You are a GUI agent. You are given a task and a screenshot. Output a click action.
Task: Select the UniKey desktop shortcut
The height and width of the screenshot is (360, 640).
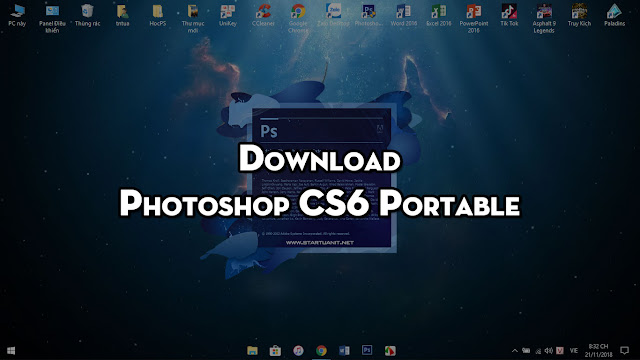point(228,16)
